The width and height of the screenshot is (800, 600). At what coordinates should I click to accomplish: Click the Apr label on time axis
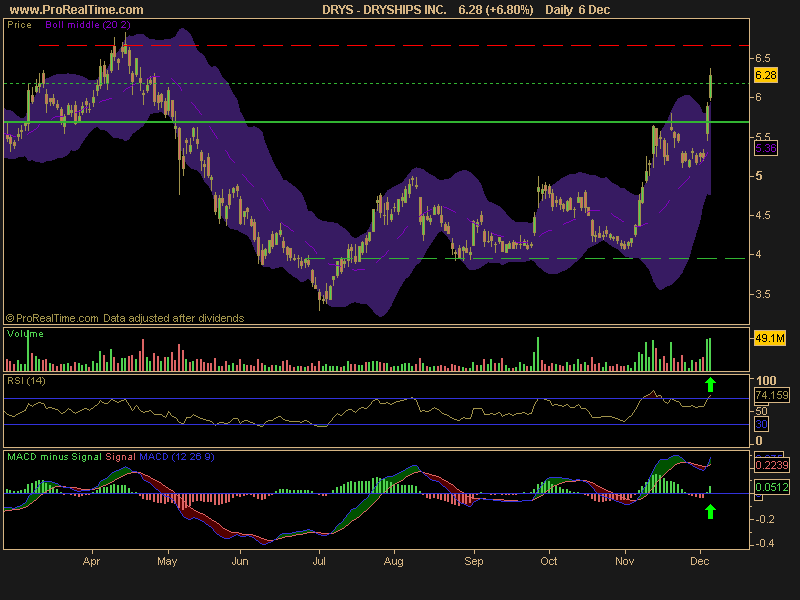pos(91,561)
